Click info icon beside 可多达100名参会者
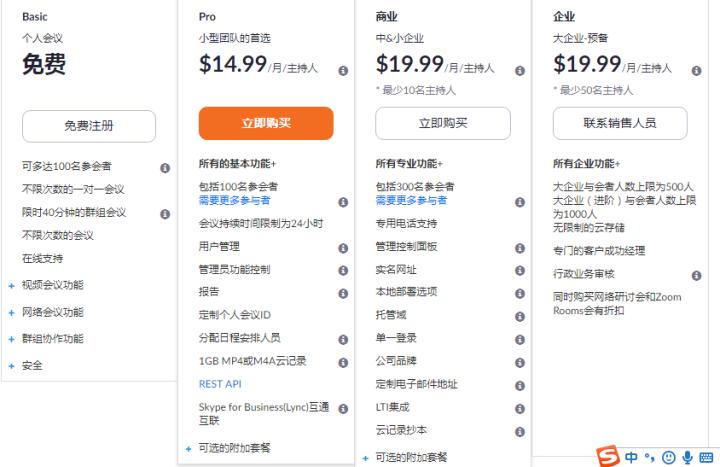 tap(165, 168)
